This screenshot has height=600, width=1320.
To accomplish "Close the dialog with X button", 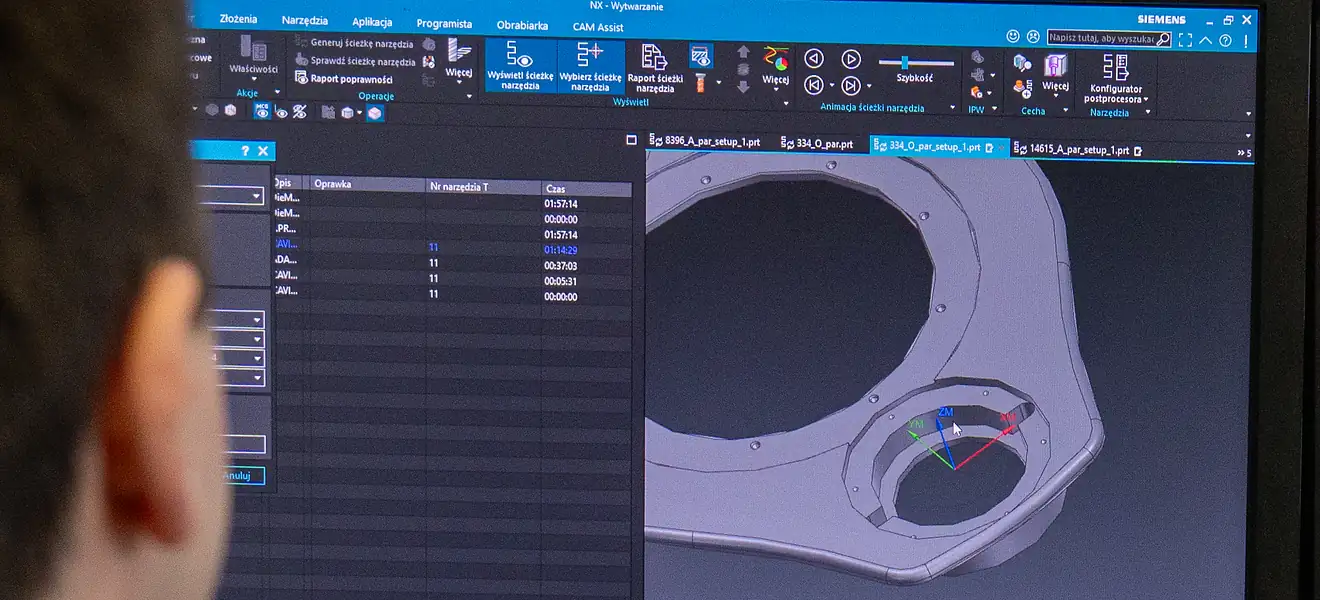I will click(x=263, y=151).
